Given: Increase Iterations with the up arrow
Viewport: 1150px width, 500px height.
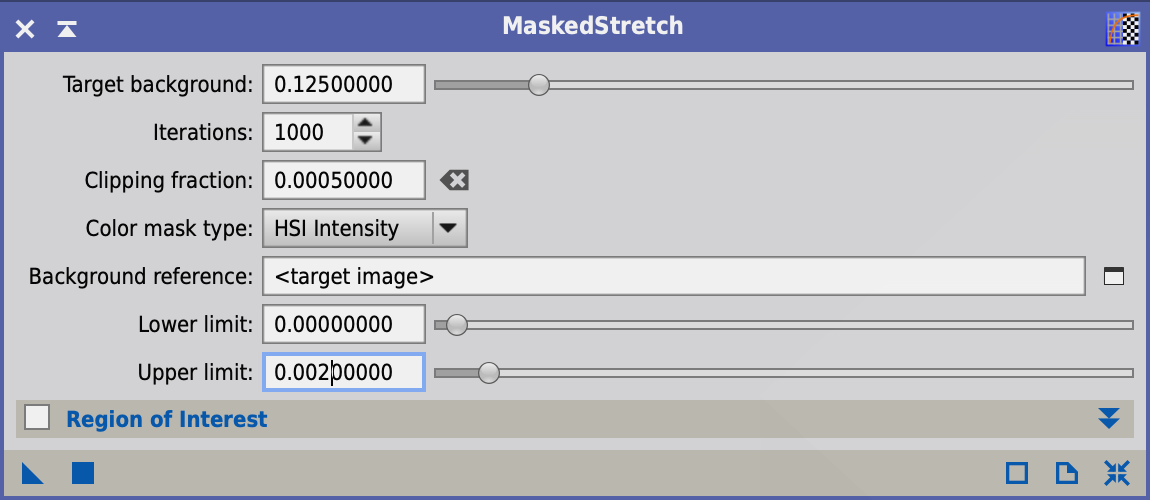Looking at the screenshot, I should click(366, 122).
